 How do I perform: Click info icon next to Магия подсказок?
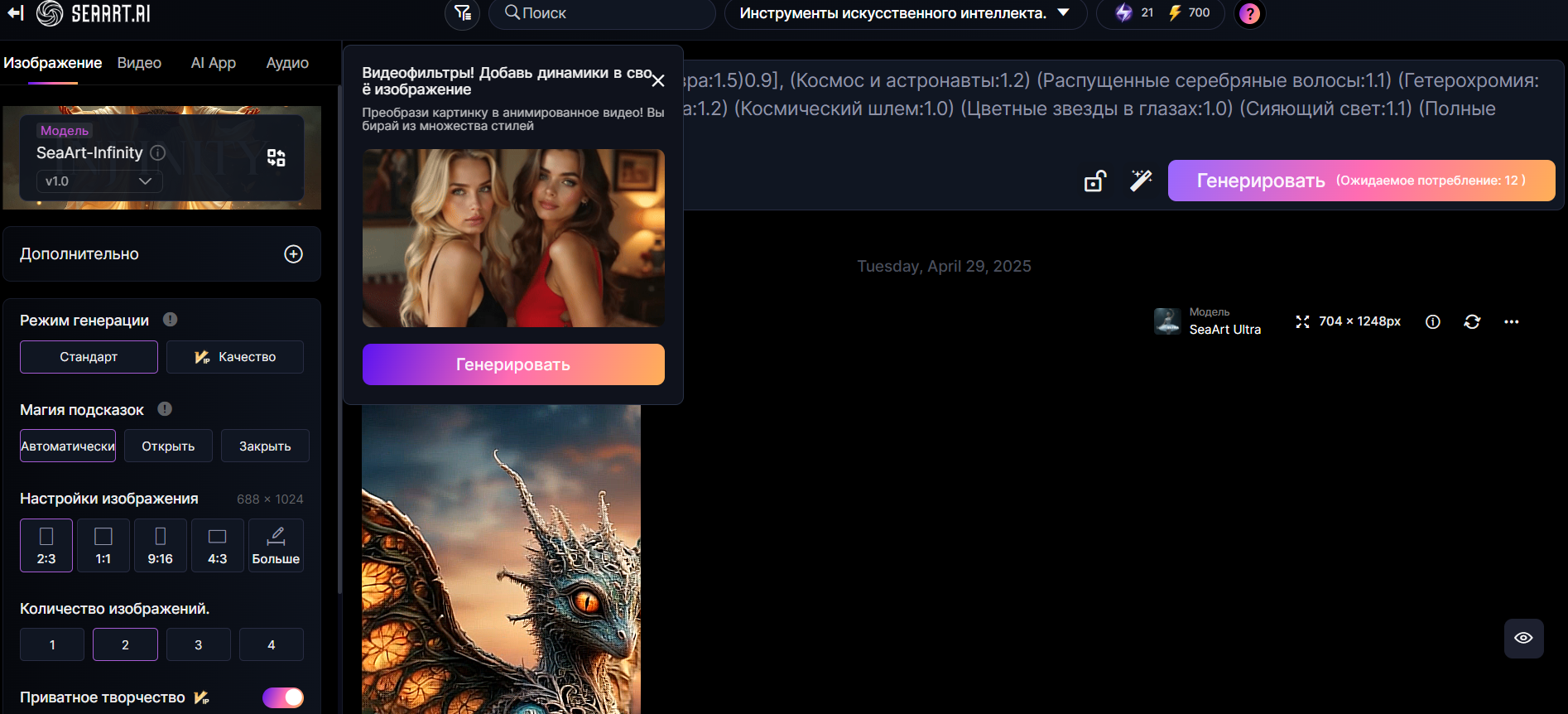click(x=165, y=409)
